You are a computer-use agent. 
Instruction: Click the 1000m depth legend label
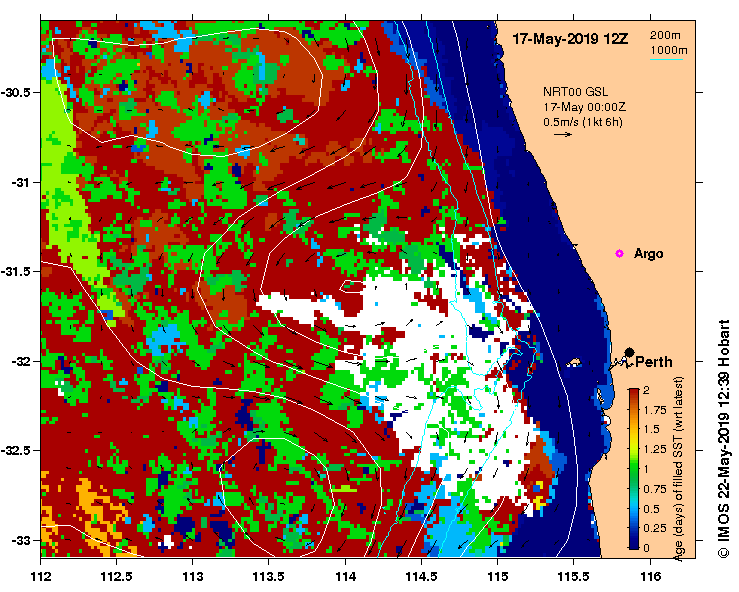(669, 50)
